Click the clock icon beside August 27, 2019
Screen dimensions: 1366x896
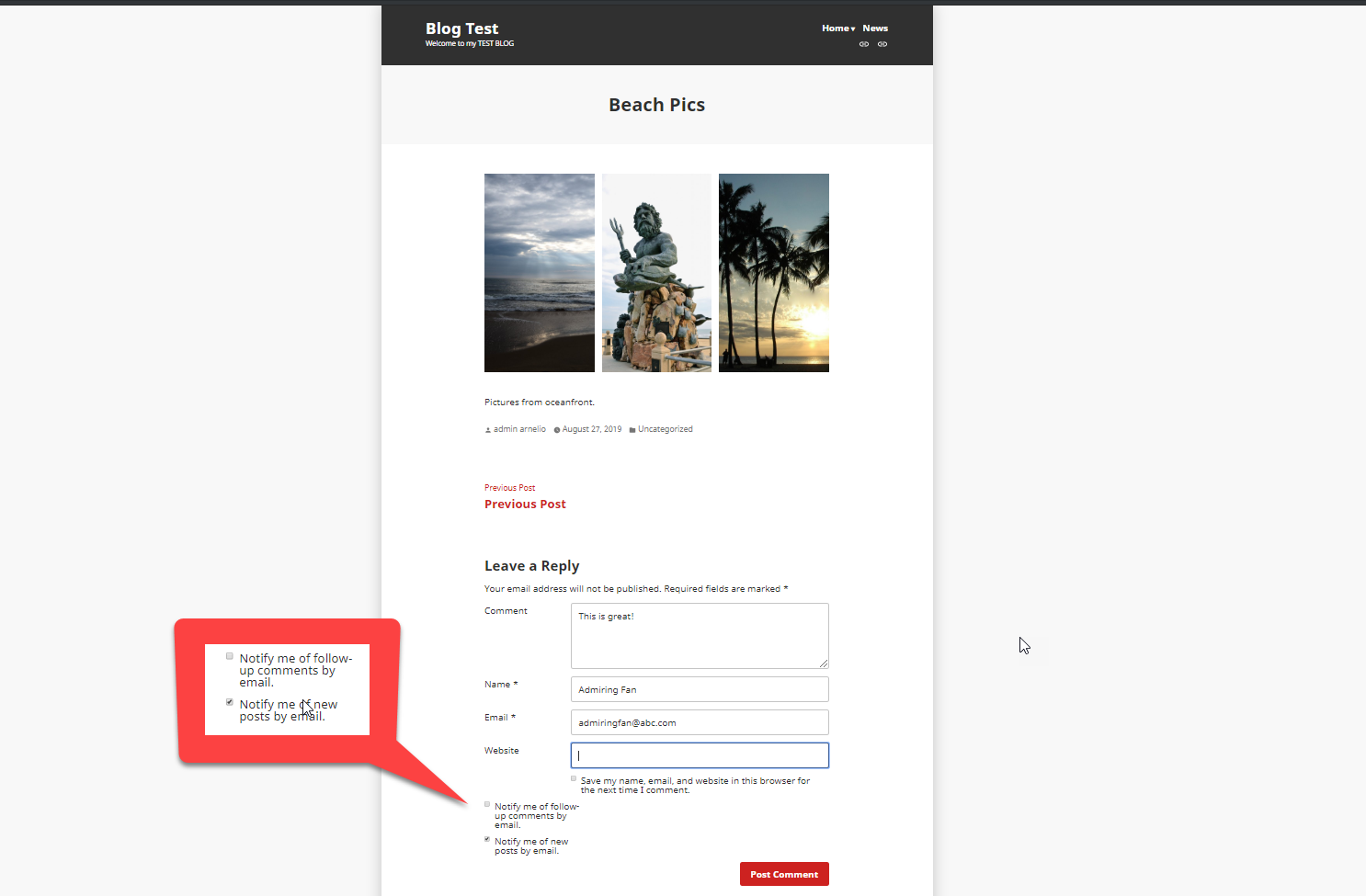pyautogui.click(x=557, y=430)
